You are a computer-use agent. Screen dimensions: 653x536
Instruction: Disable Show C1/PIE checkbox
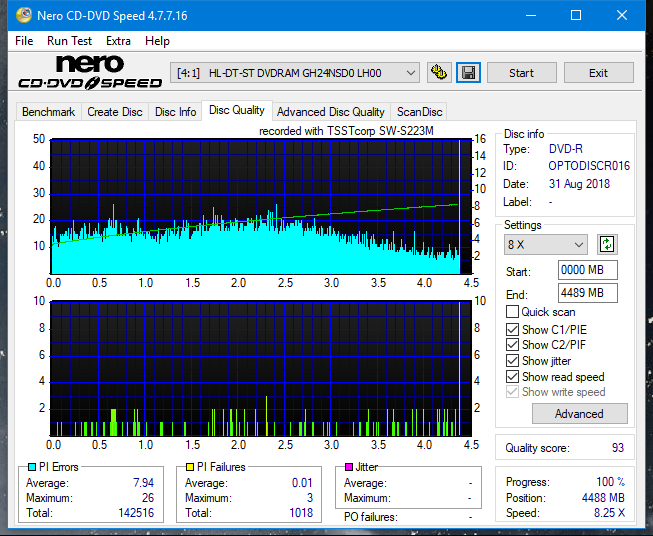click(x=512, y=329)
